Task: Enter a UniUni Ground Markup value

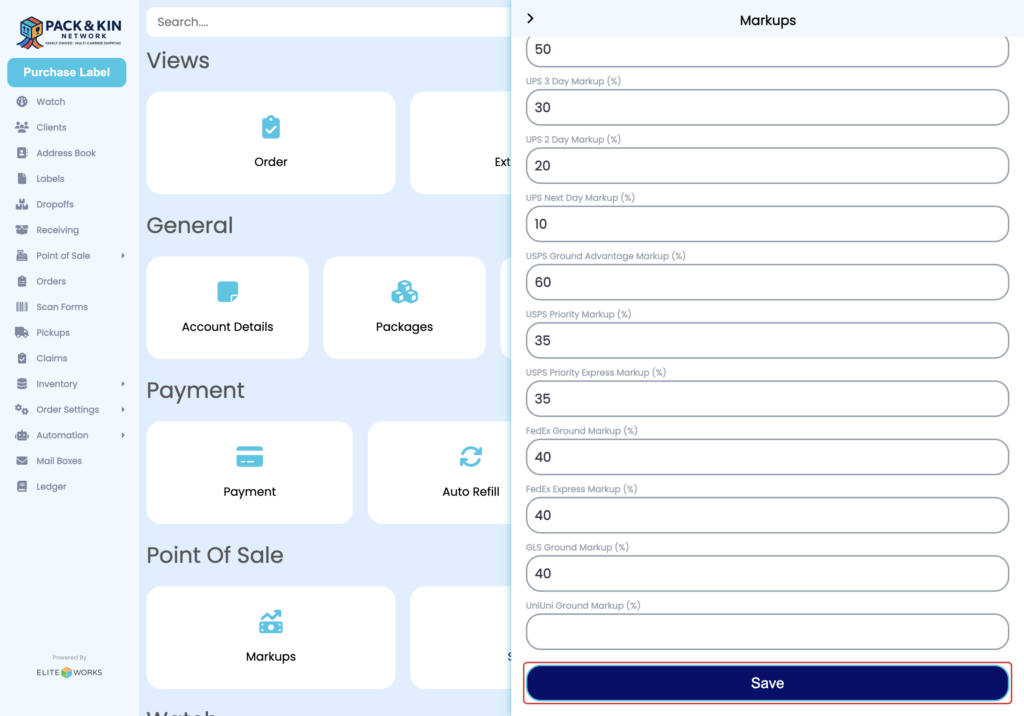Action: click(x=767, y=631)
